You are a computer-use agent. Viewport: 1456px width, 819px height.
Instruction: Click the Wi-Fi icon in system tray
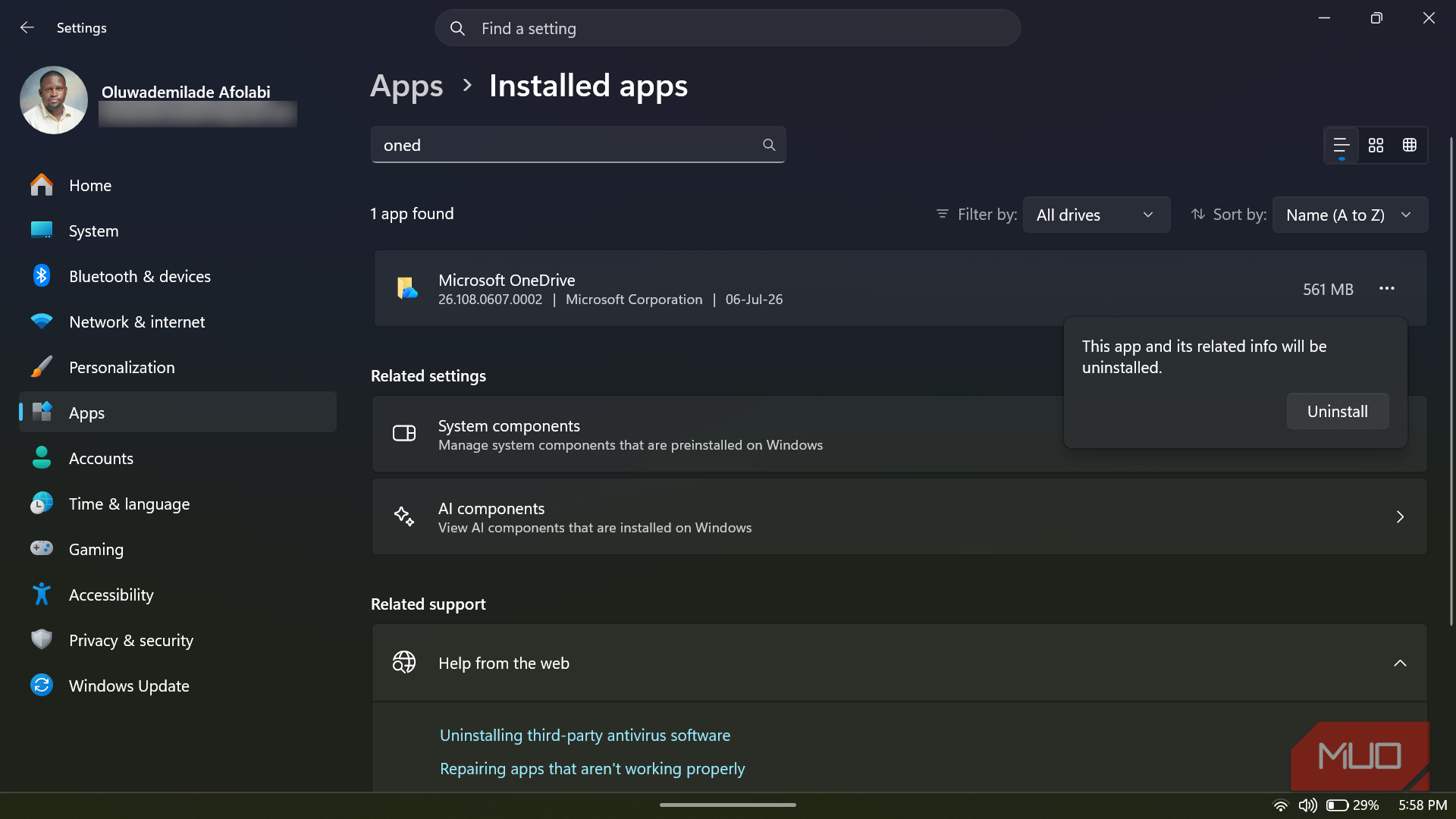(1280, 805)
